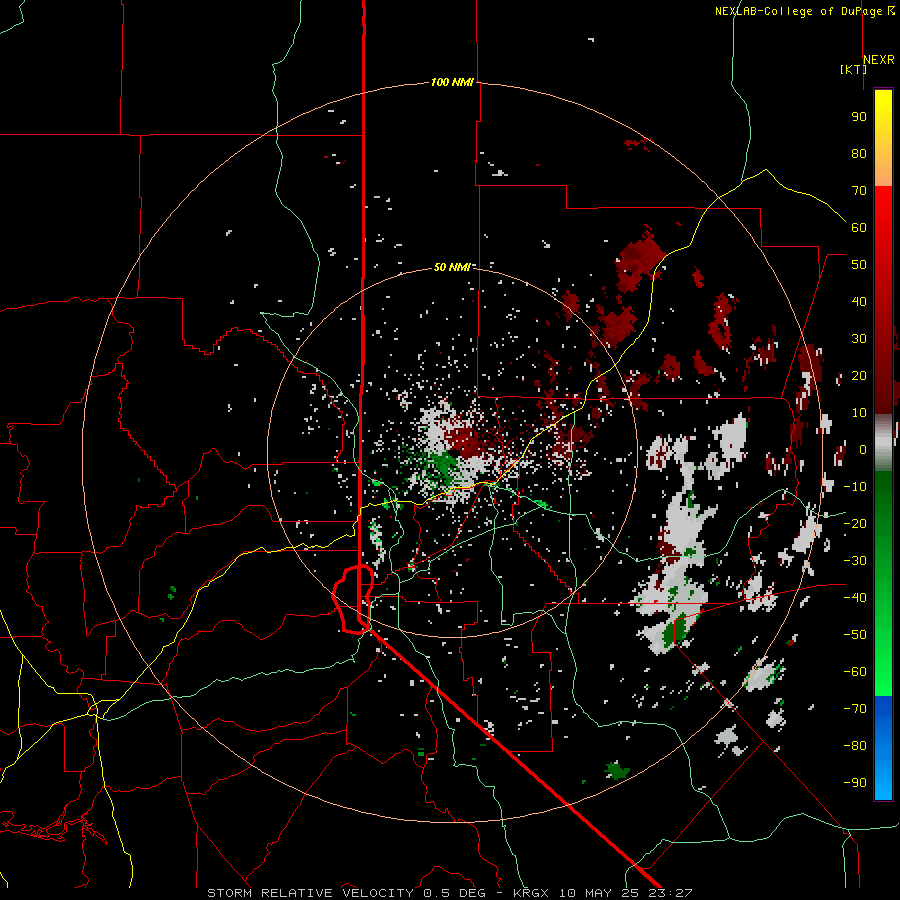Click the 50 NMI range ring label

pos(452,267)
